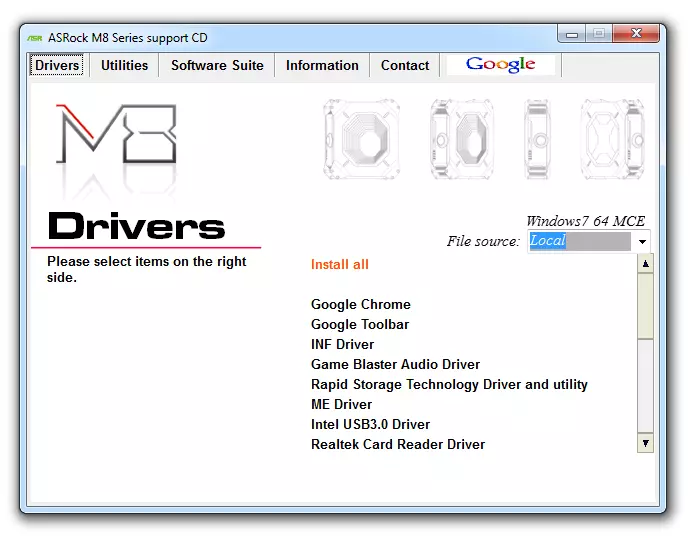The height and width of the screenshot is (536, 690).
Task: Select the Local file source field
Action: tap(579, 241)
